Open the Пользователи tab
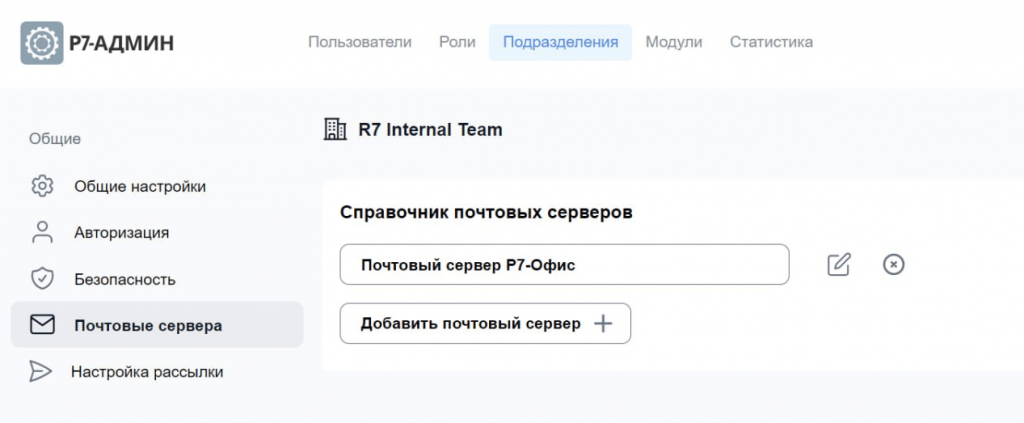 pyautogui.click(x=360, y=42)
